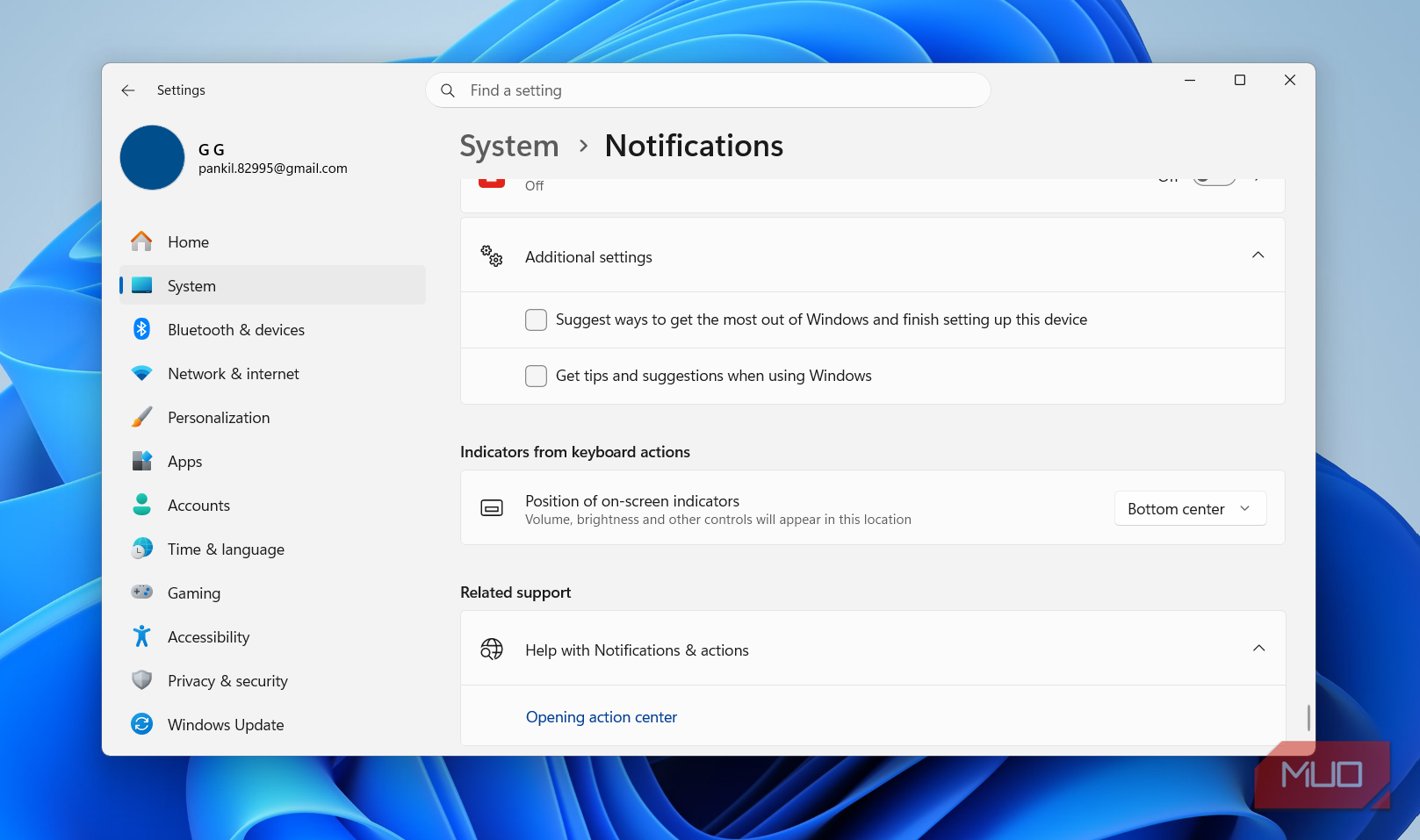
Task: Click the keyboard indicator icon by Position of on-screen indicators
Action: coord(492,508)
